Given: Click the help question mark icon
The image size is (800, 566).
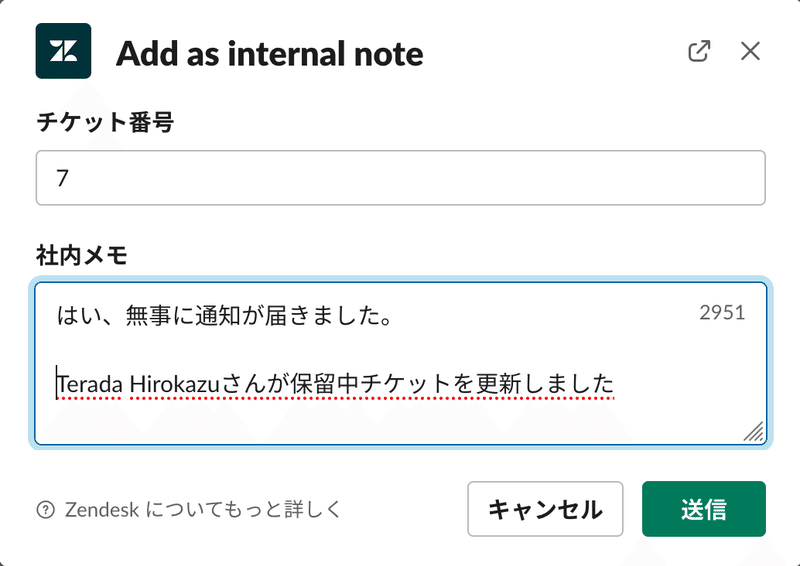Looking at the screenshot, I should [45, 509].
